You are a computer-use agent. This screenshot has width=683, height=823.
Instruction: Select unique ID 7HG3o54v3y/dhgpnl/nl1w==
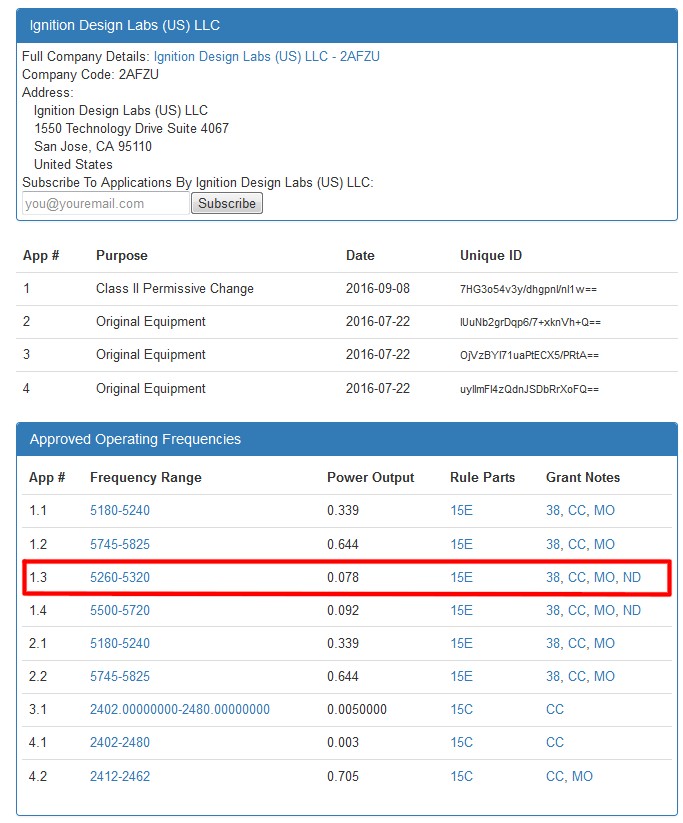[528, 289]
